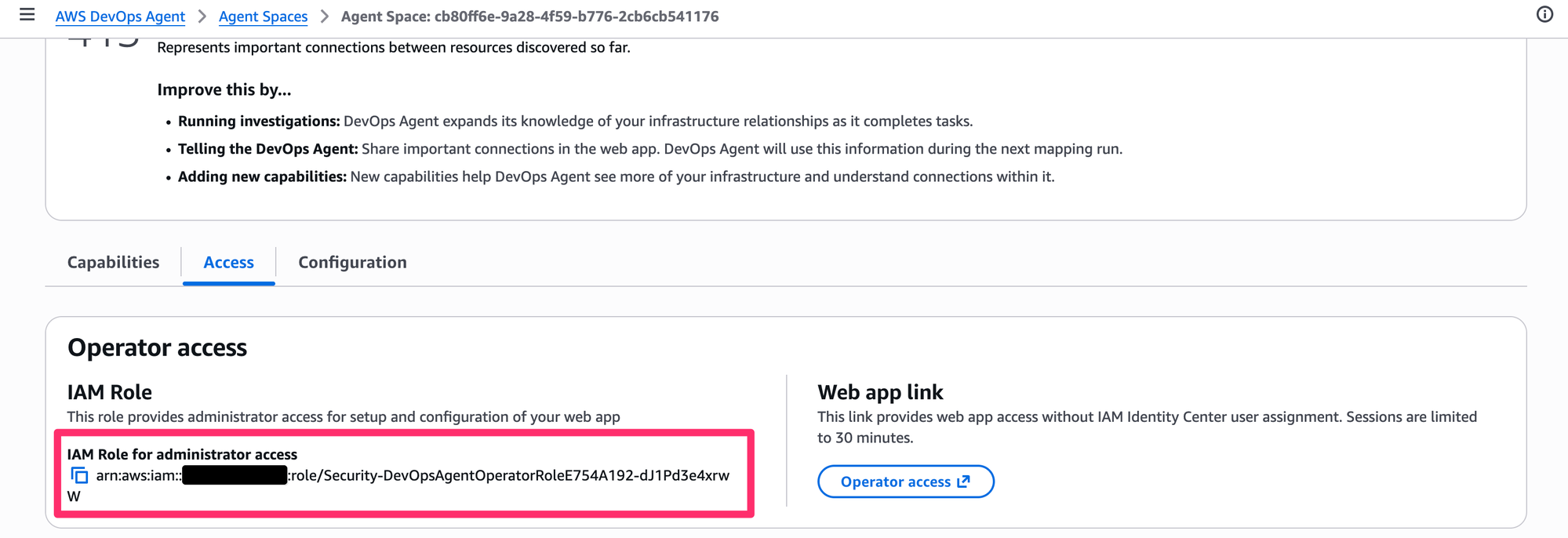
Task: Click the 'Adding new capabilities:' bullet text
Action: click(262, 176)
